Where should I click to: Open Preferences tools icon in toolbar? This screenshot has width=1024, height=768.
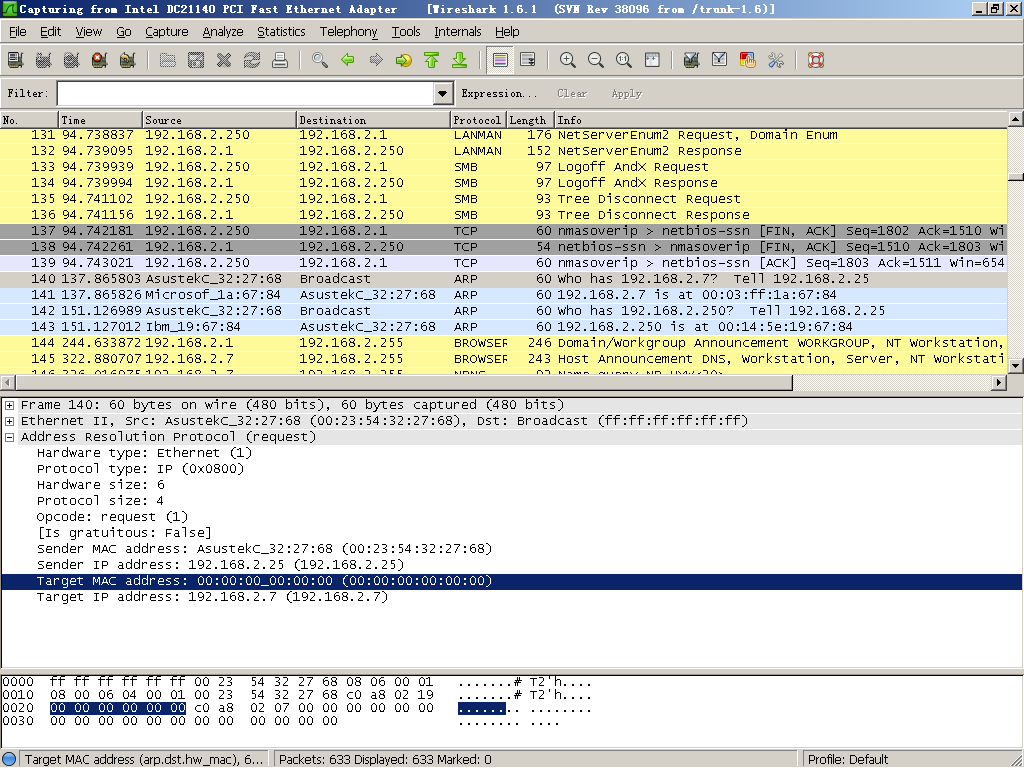[x=776, y=60]
